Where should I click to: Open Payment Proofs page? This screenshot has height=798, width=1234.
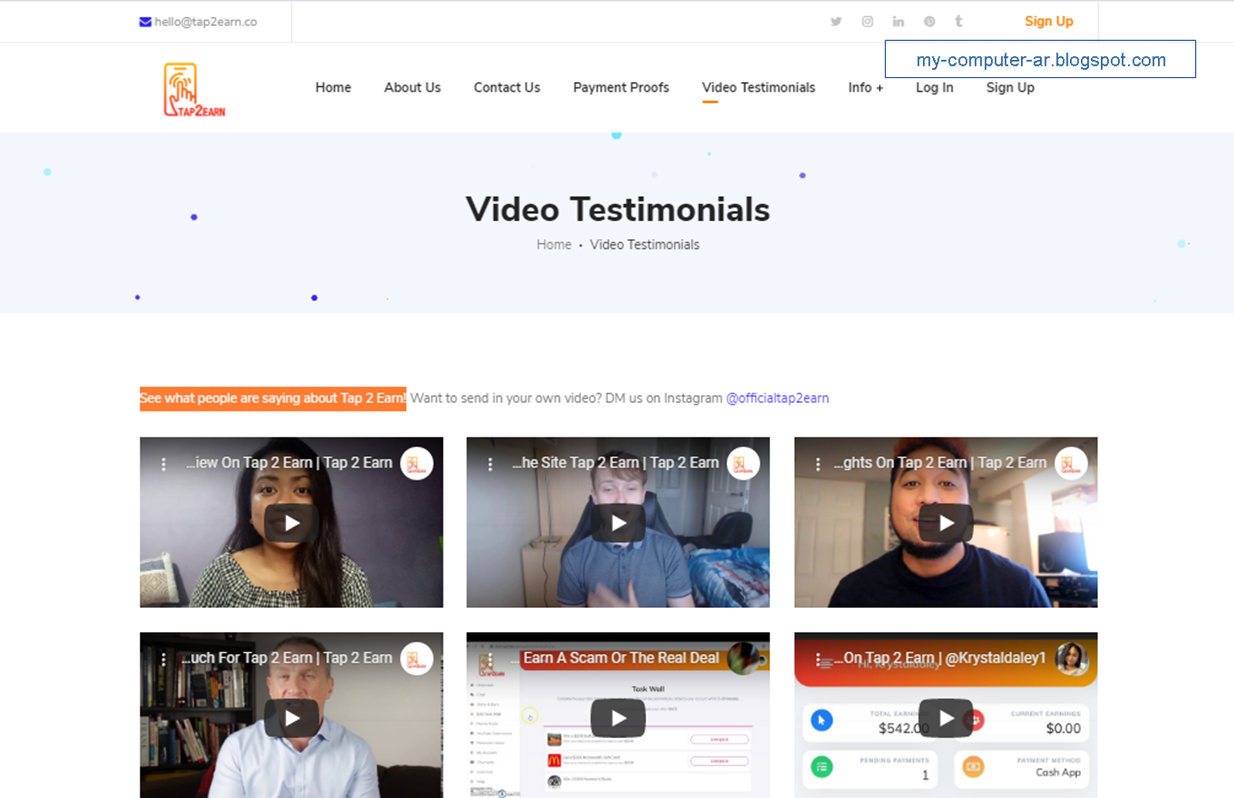(x=621, y=88)
